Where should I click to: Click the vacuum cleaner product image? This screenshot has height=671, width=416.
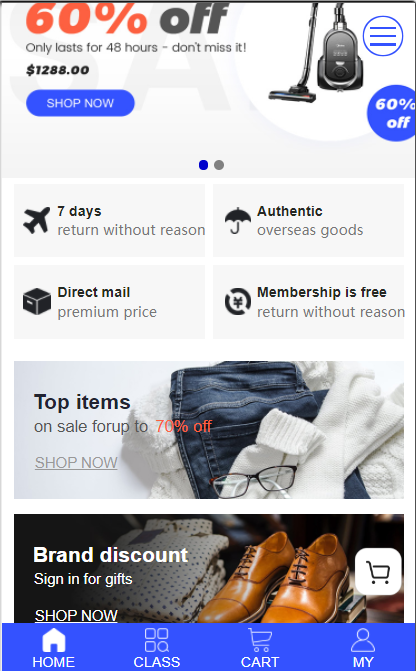pyautogui.click(x=317, y=51)
